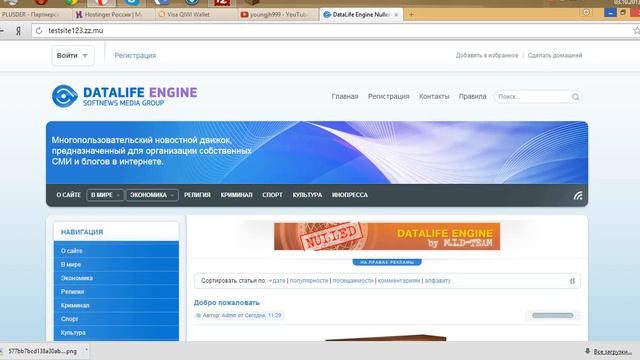Open the downloaded png file options arrow
The width and height of the screenshot is (640, 360).
click(86, 351)
